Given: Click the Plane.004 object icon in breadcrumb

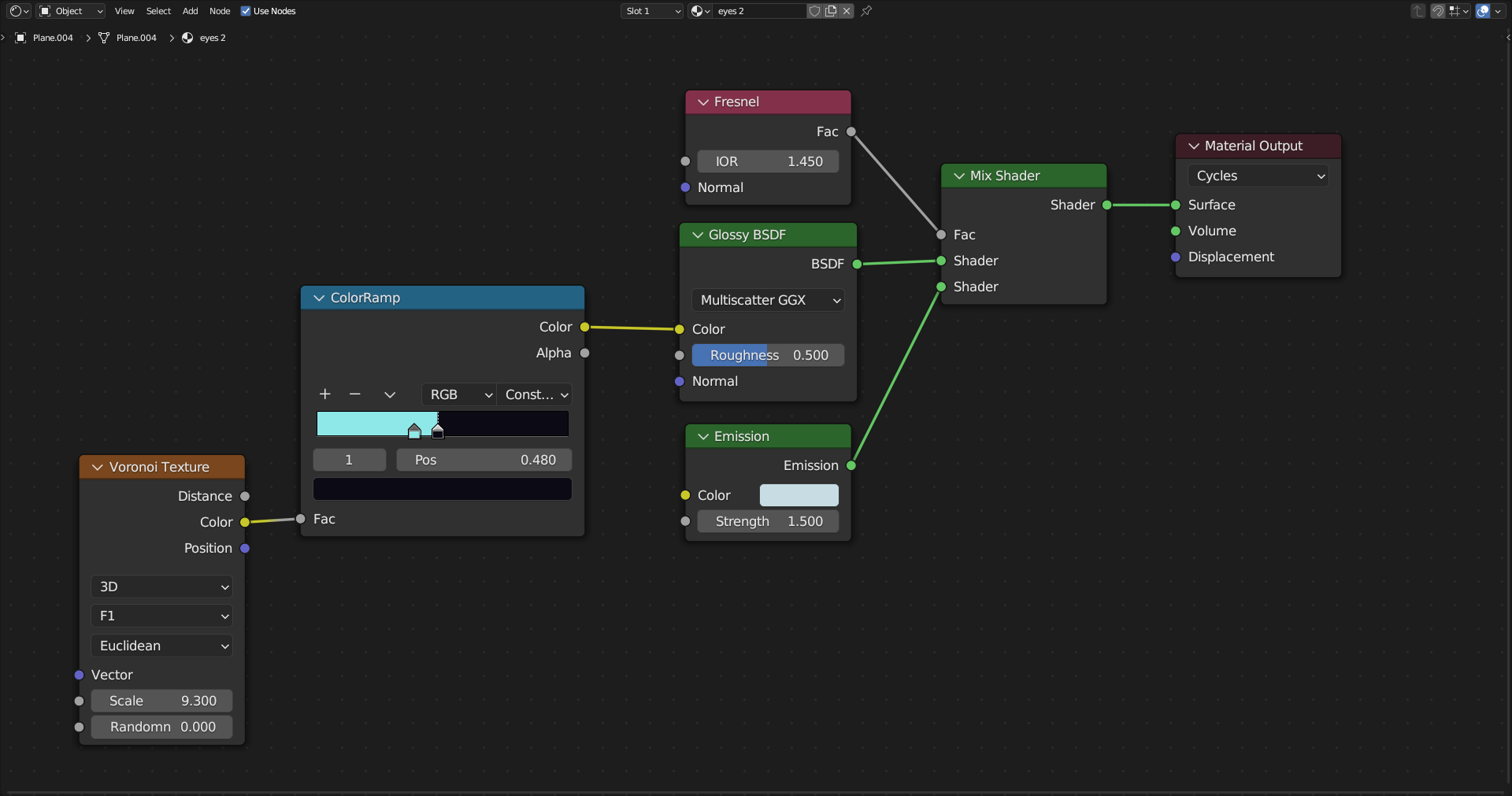Looking at the screenshot, I should click(x=20, y=38).
